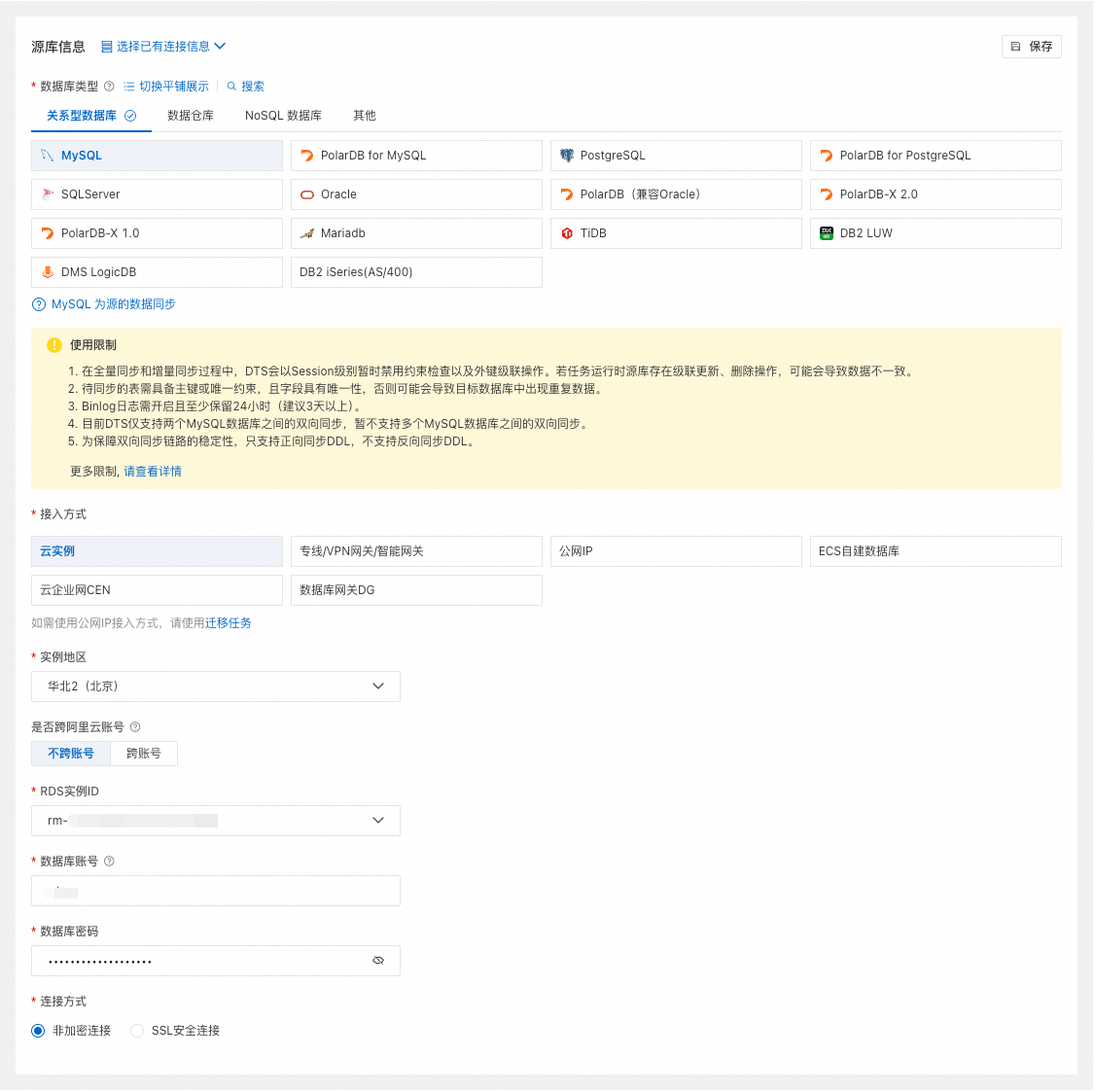Pick PostgreSQL database type
1095x1092 pixels.
click(676, 156)
